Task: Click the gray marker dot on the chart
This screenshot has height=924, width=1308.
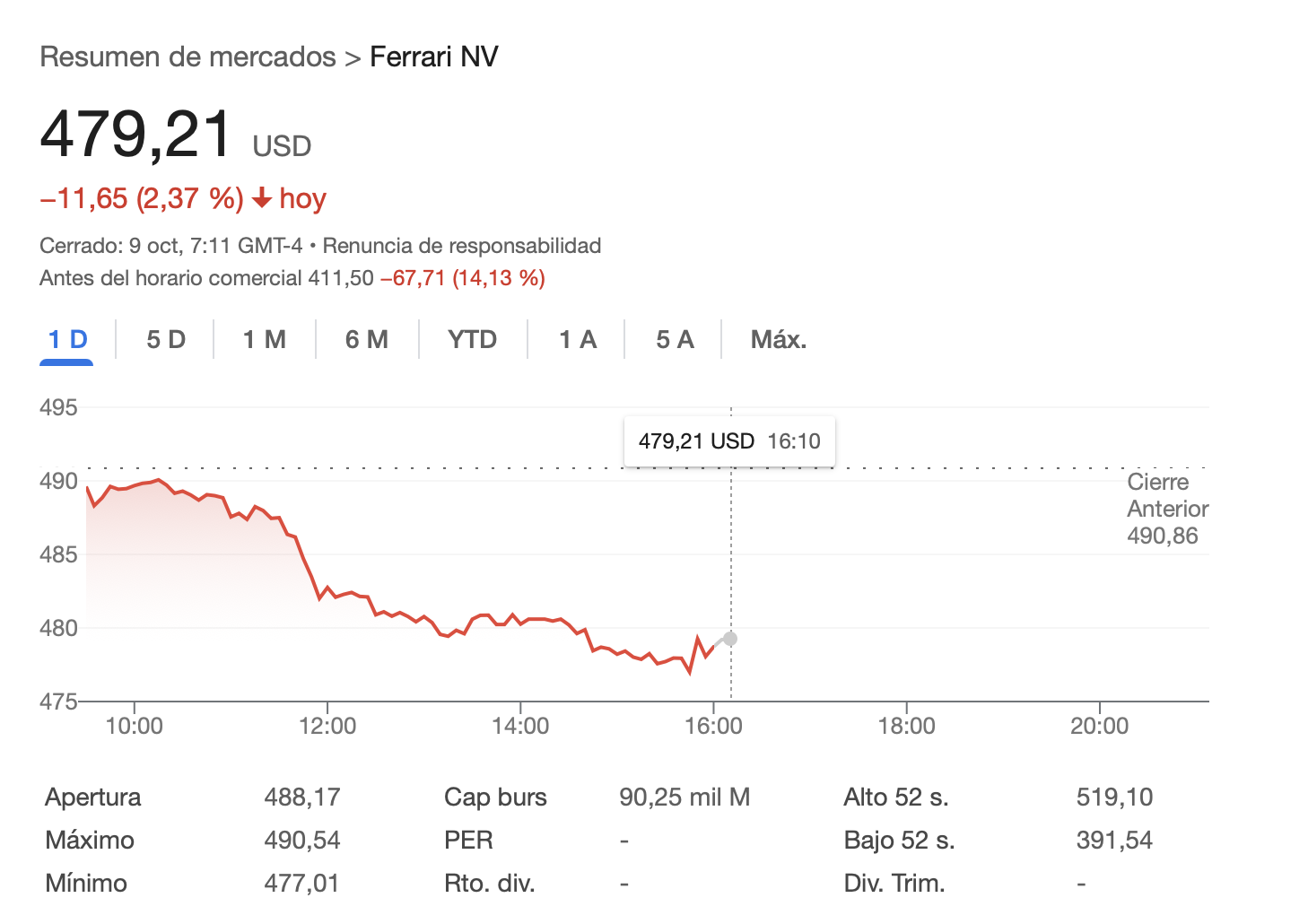Action: [x=730, y=639]
